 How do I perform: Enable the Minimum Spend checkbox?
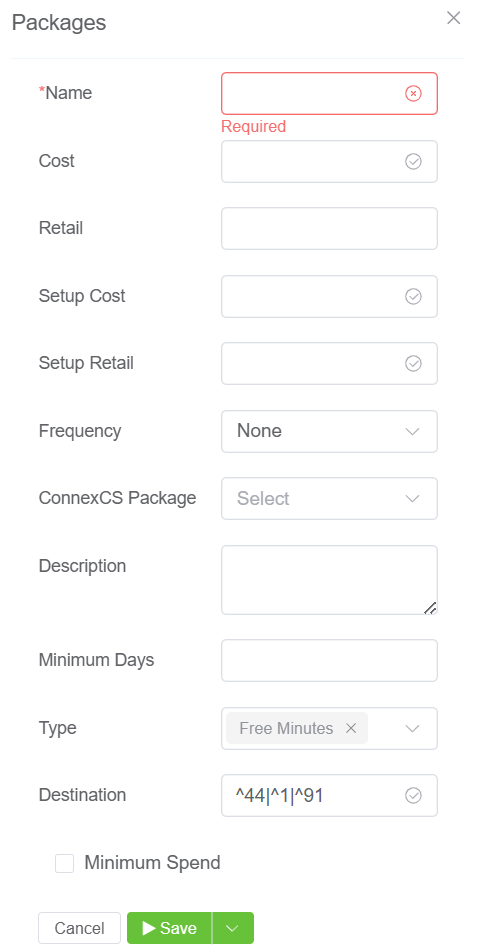(x=65, y=864)
